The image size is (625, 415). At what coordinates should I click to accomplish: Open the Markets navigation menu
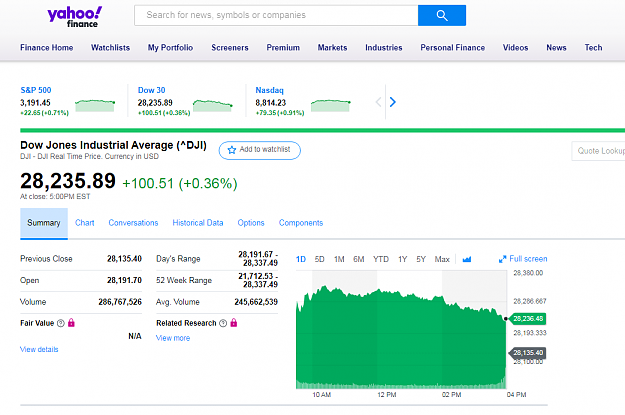coord(332,47)
